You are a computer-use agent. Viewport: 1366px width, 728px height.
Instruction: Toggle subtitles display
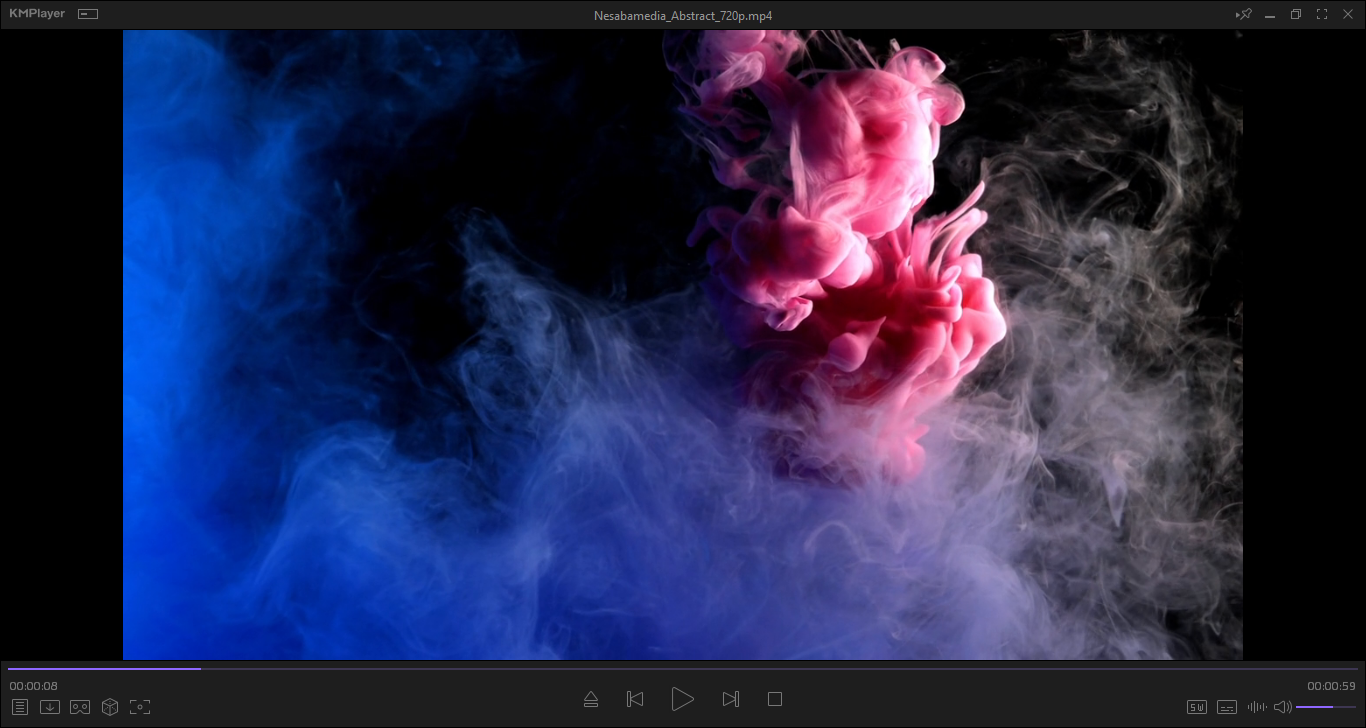[1227, 707]
